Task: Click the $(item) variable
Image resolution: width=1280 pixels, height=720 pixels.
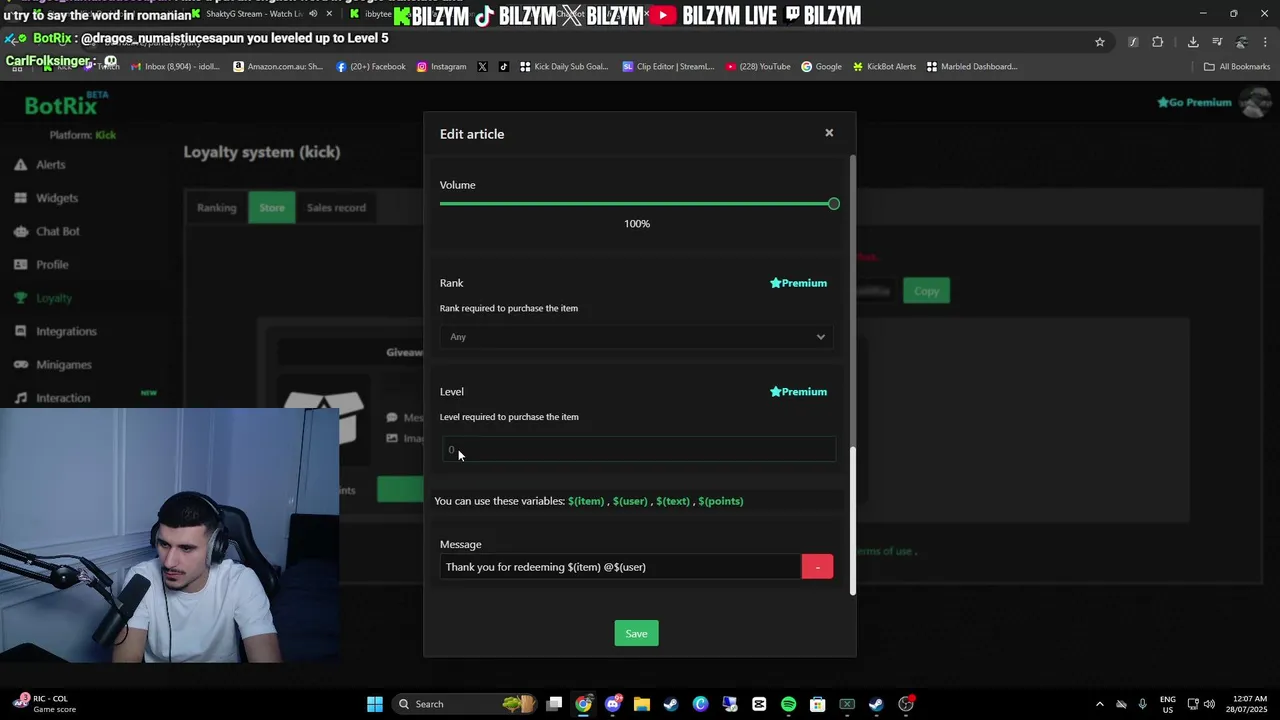Action: click(586, 501)
